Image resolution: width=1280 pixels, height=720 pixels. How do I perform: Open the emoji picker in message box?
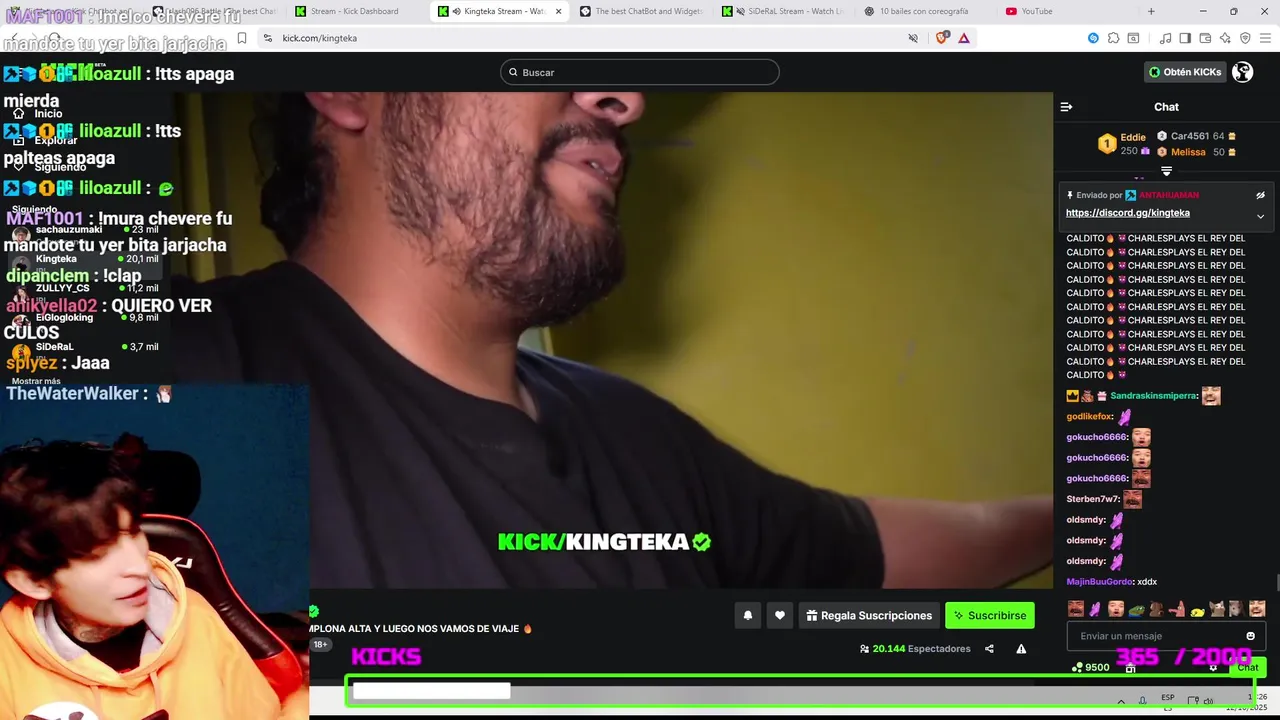[x=1250, y=636]
